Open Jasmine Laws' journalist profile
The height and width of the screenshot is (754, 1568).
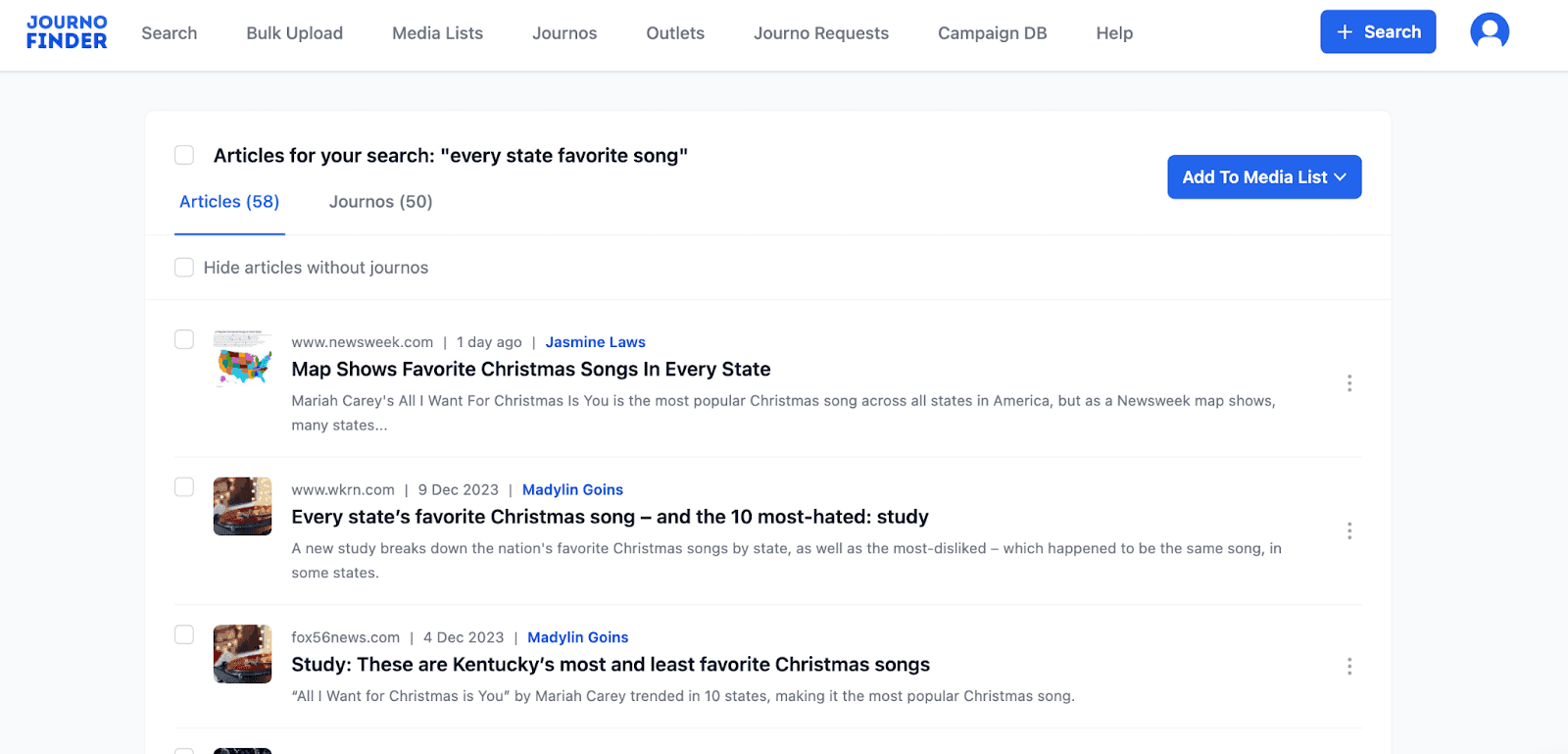click(596, 341)
